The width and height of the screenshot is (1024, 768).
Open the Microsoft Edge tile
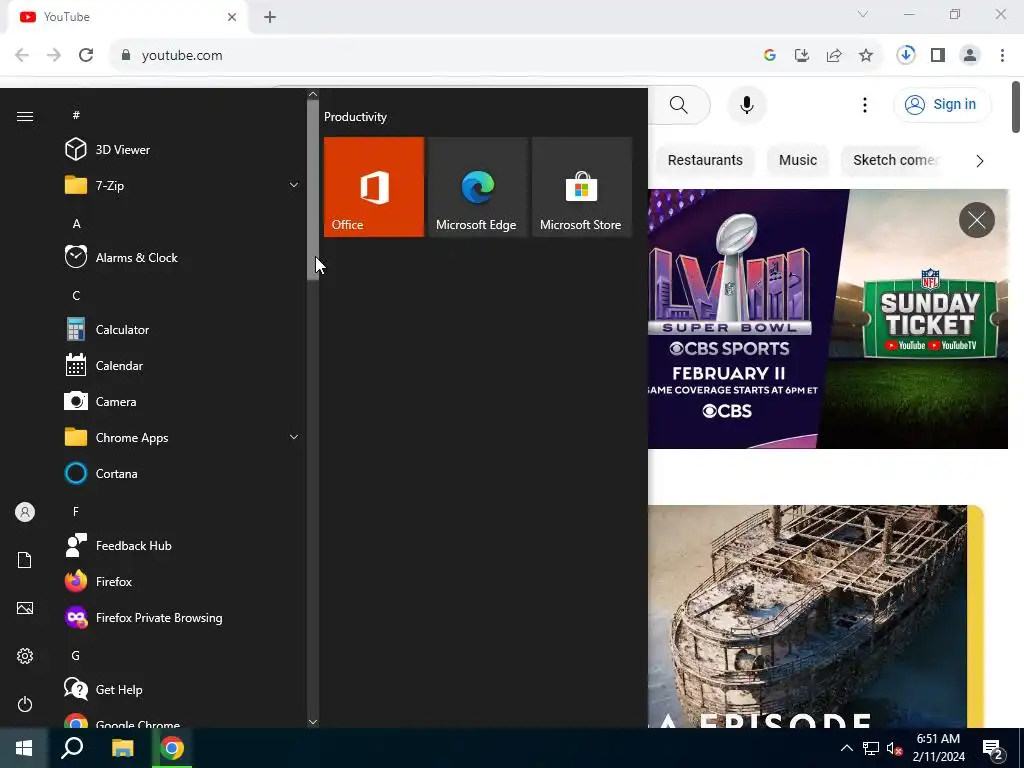[477, 187]
